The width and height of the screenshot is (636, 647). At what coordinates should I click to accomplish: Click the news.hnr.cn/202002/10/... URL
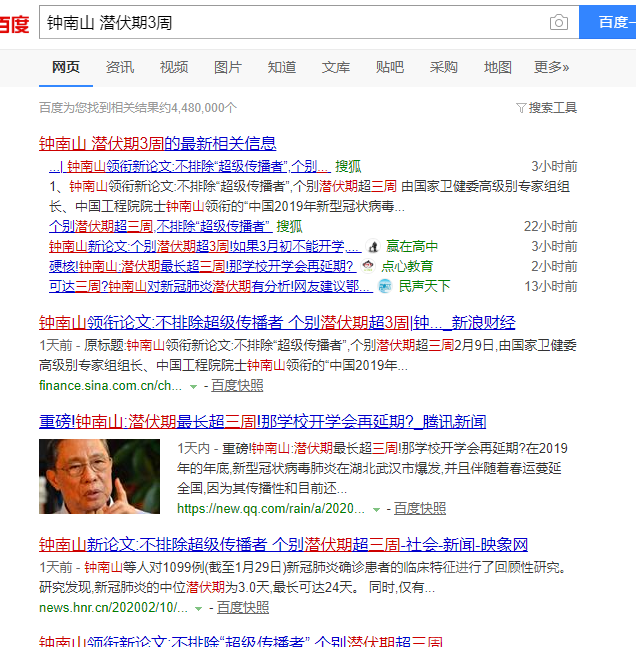[x=113, y=608]
